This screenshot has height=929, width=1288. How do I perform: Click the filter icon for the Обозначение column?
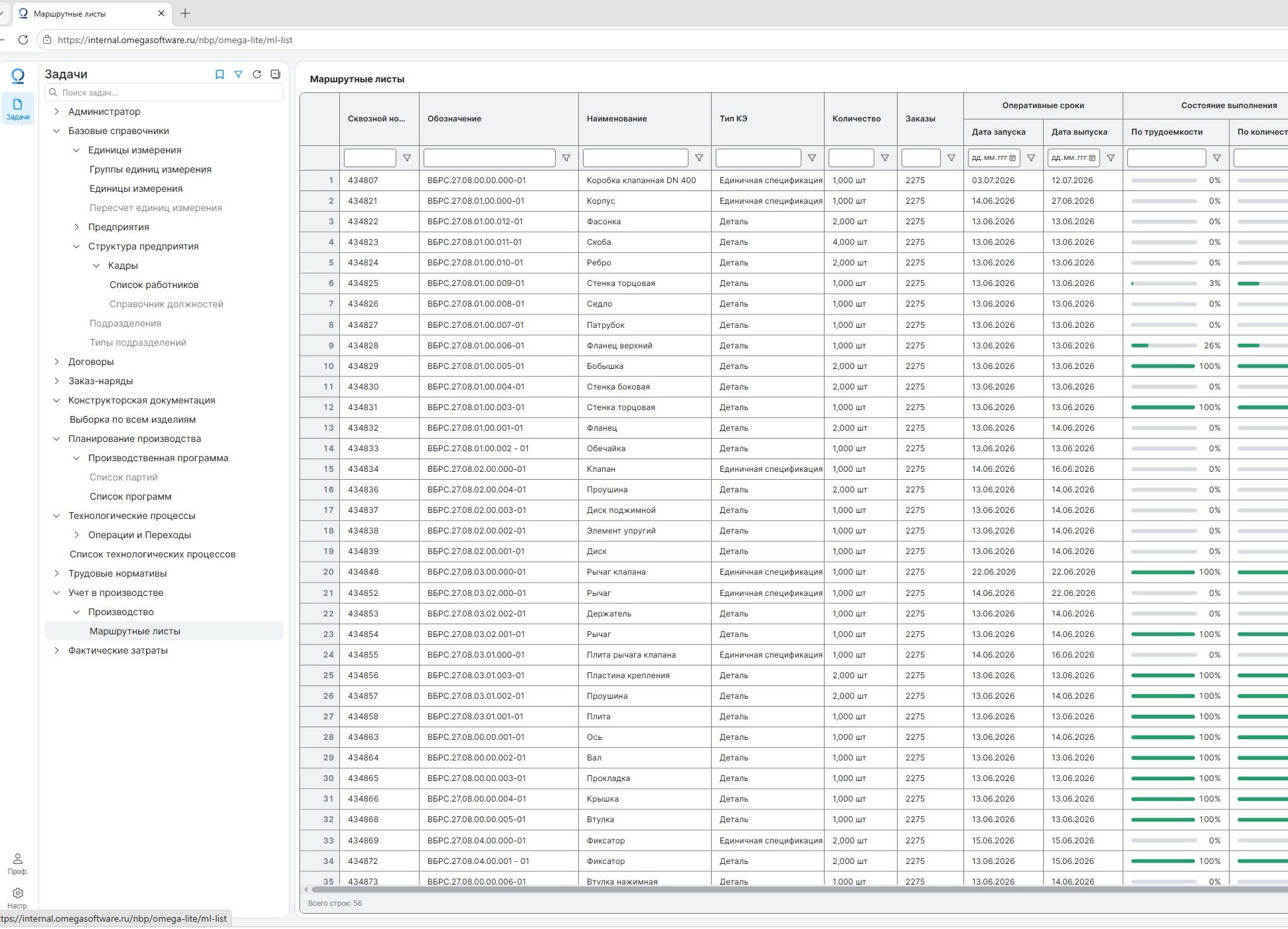coord(566,158)
